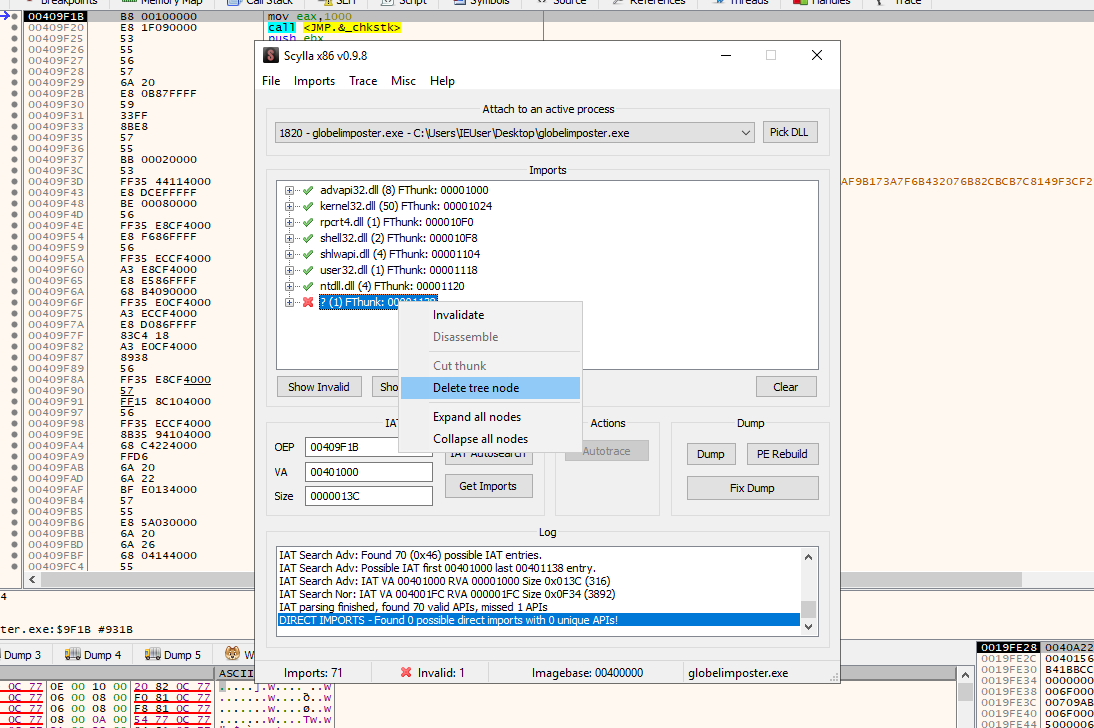Image resolution: width=1094 pixels, height=728 pixels.
Task: Click the Size input field
Action: (368, 496)
